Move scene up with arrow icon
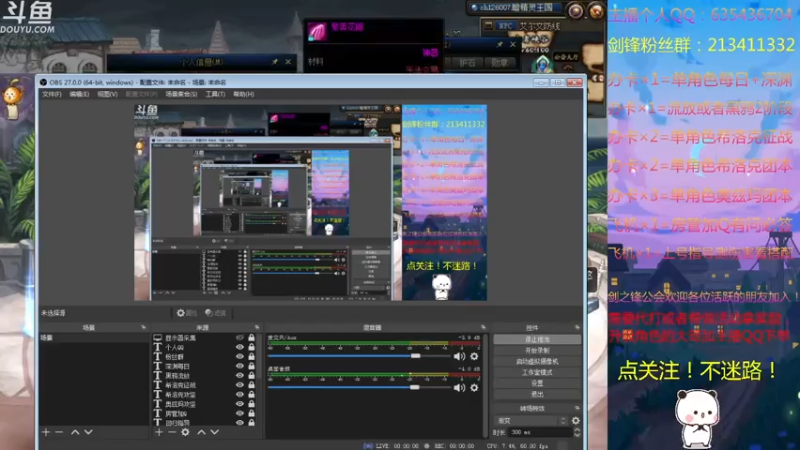 tap(75, 432)
